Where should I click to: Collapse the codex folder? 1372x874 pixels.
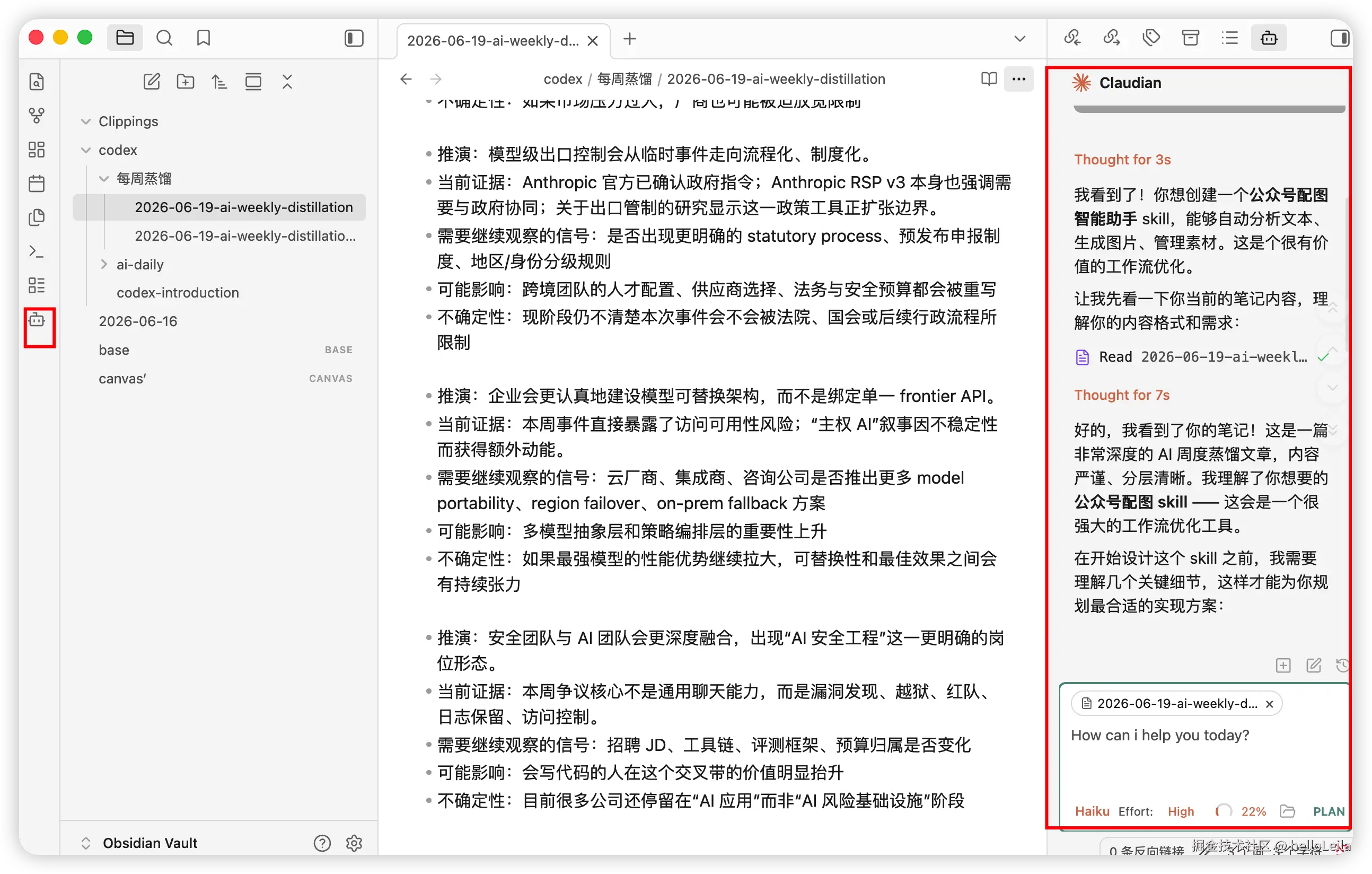pyautogui.click(x=86, y=150)
